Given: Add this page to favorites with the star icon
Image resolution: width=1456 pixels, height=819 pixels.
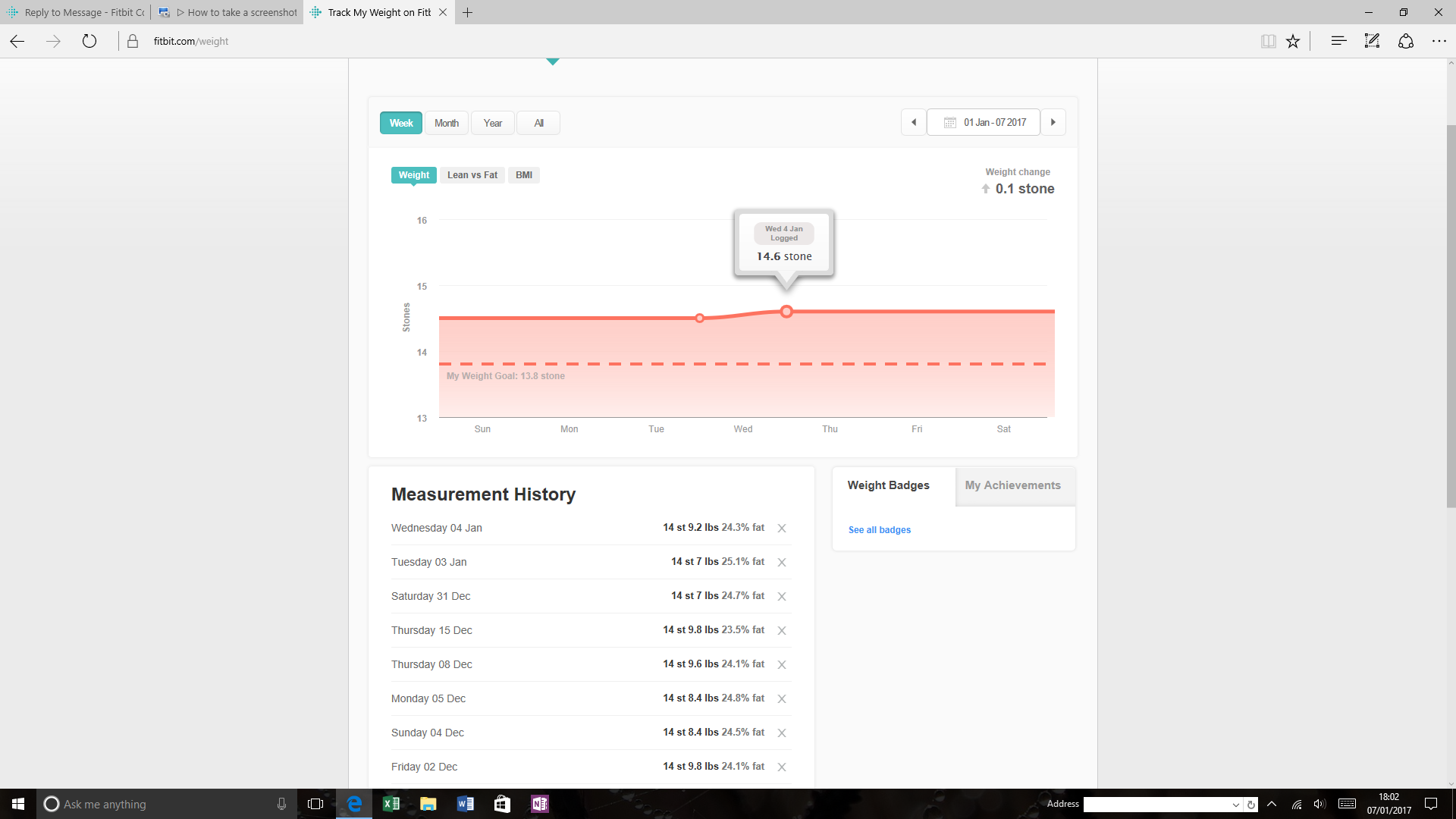Looking at the screenshot, I should (1293, 41).
